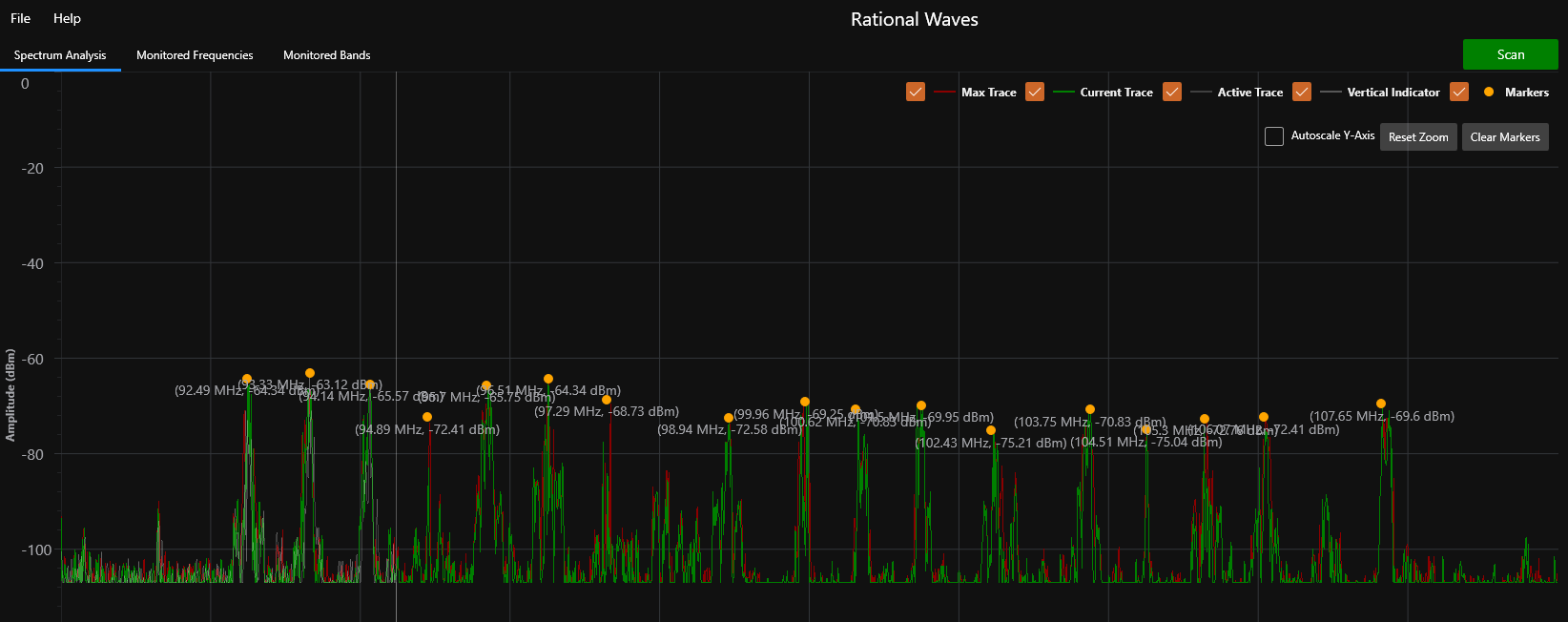Viewport: 1568px width, 622px height.
Task: Start a scan with the green Scan button
Action: coord(1510,54)
